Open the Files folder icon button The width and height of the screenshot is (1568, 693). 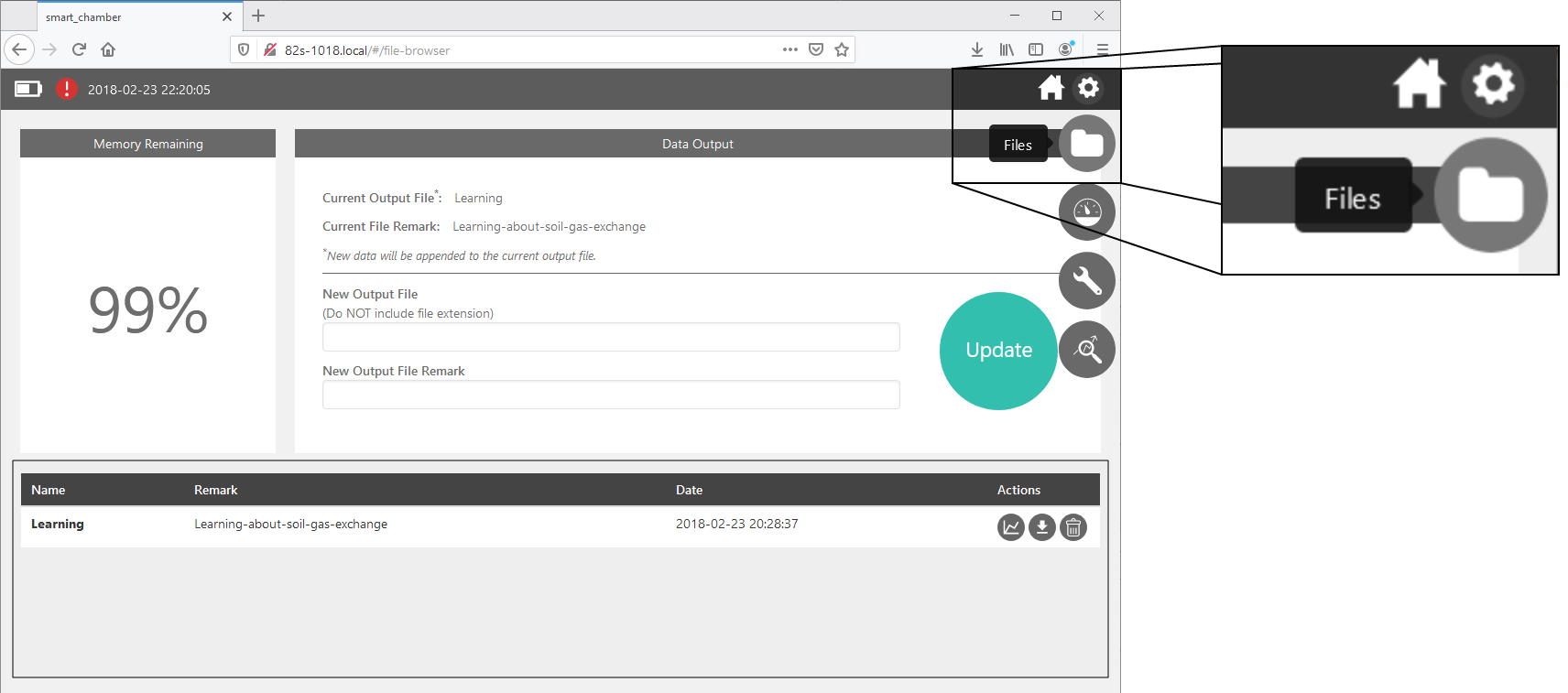(1086, 144)
